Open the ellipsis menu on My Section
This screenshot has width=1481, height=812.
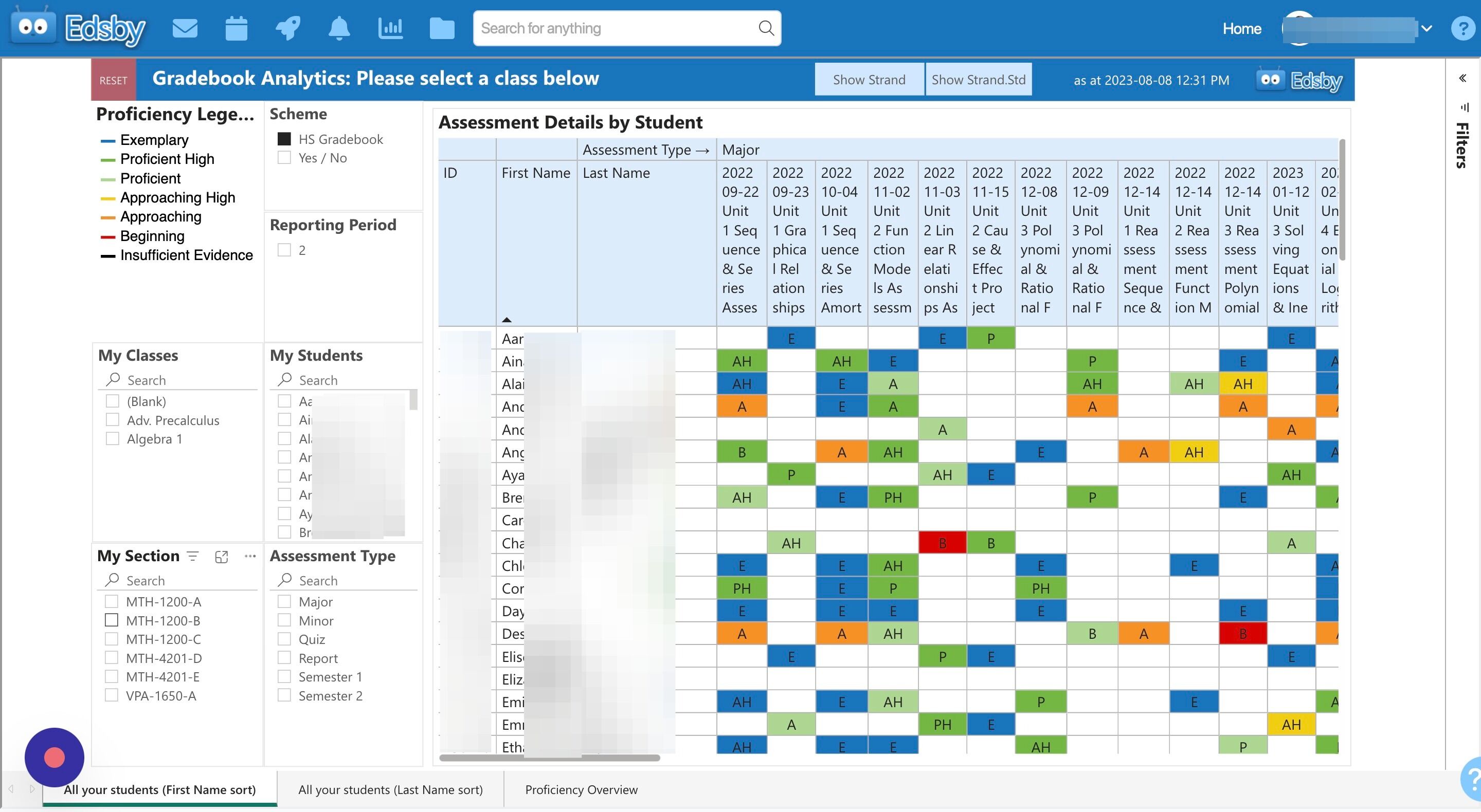249,556
